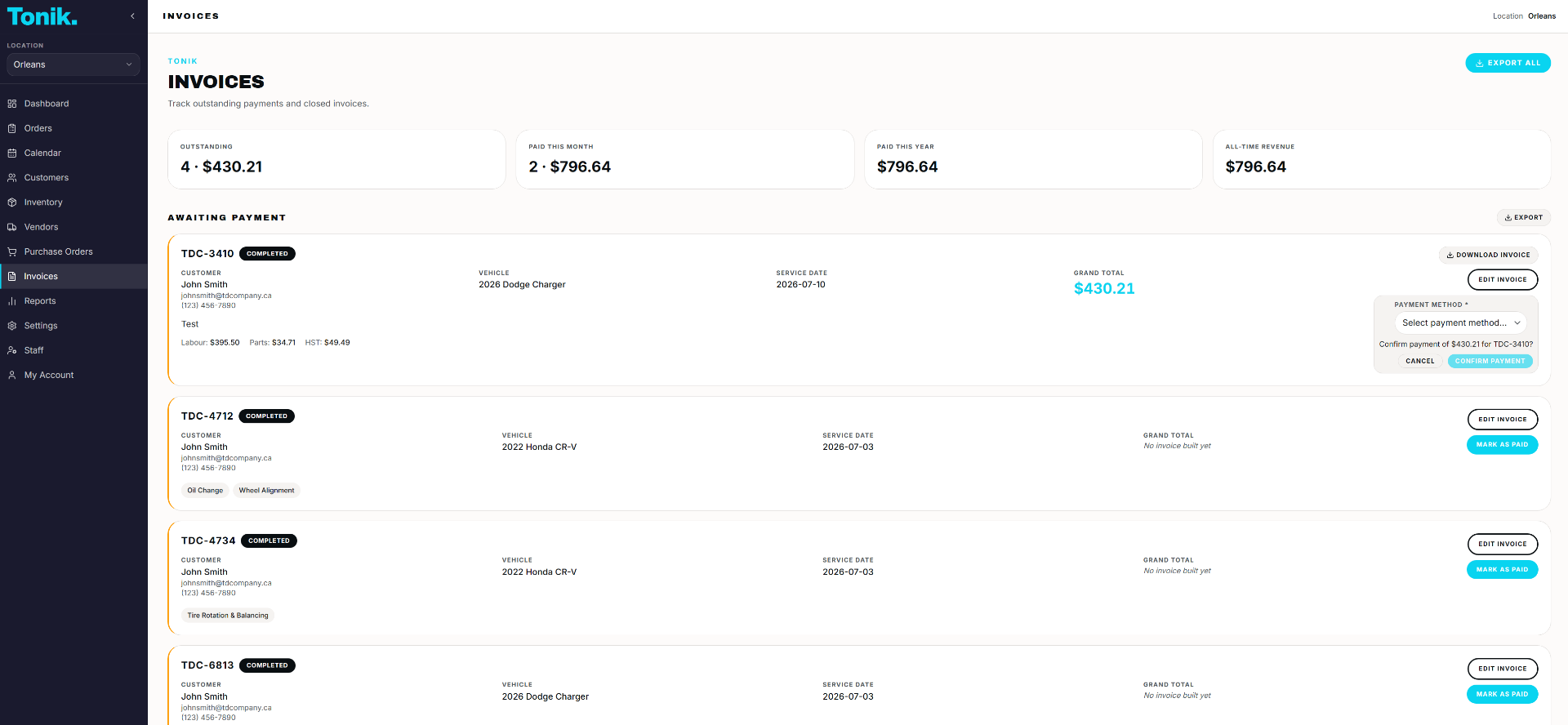Open My Account

pyautogui.click(x=73, y=375)
